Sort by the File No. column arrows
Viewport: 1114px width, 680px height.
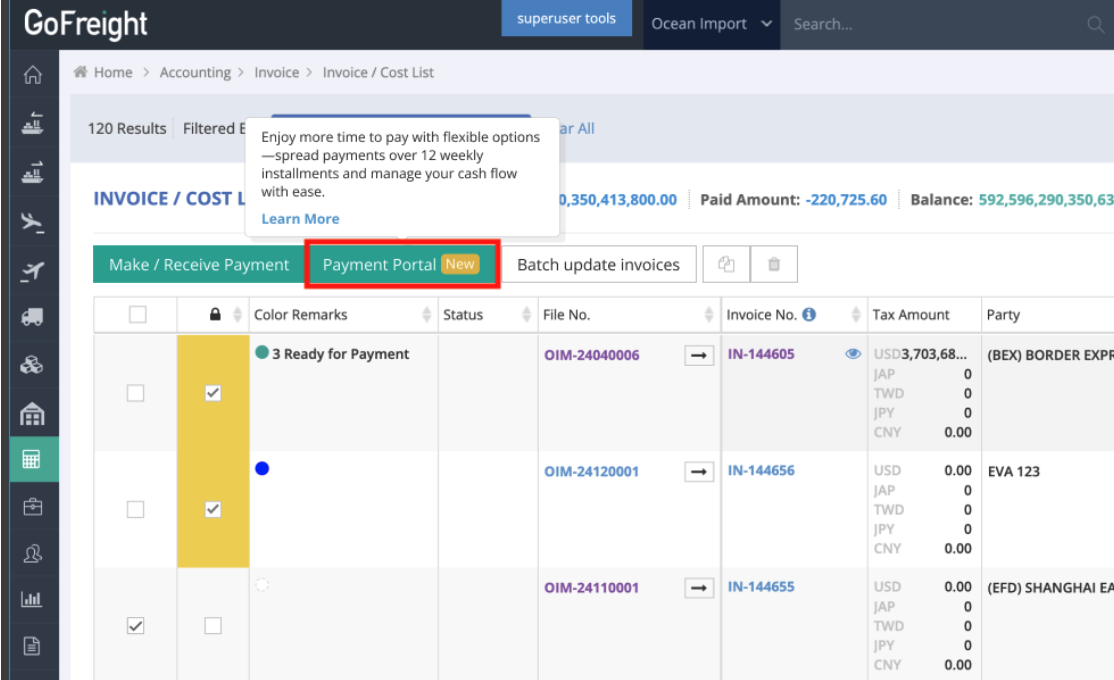tap(709, 315)
